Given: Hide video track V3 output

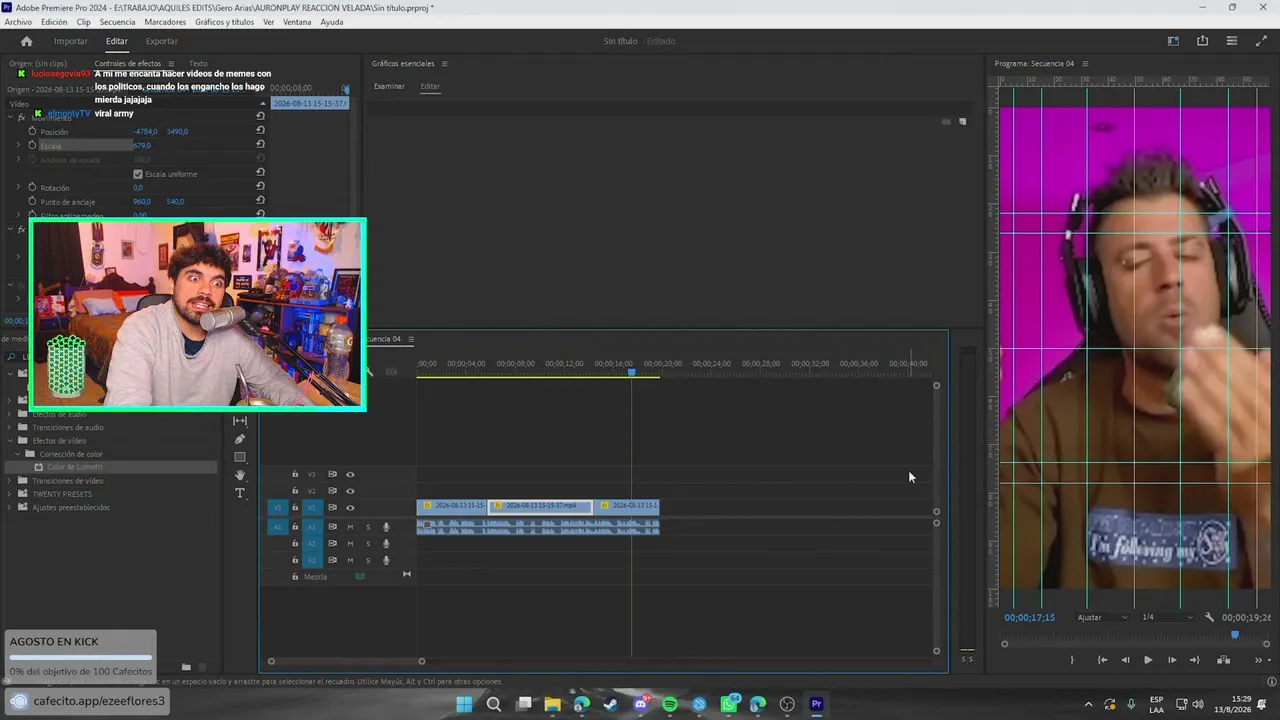Looking at the screenshot, I should pos(350,474).
